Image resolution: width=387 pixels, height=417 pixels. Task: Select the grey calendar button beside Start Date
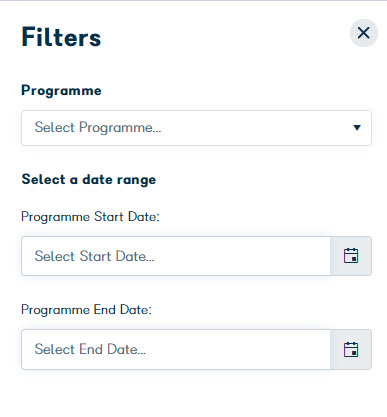(x=351, y=256)
